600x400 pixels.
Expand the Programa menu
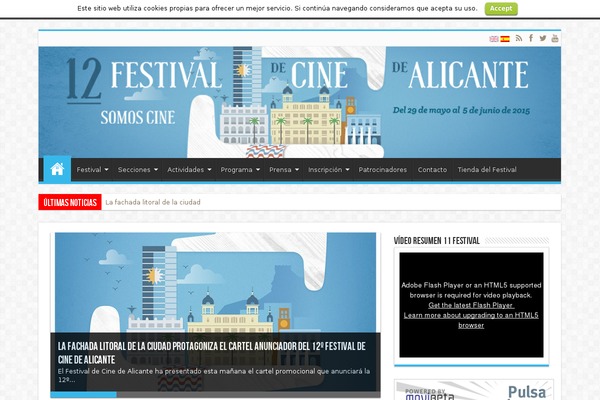coord(240,170)
